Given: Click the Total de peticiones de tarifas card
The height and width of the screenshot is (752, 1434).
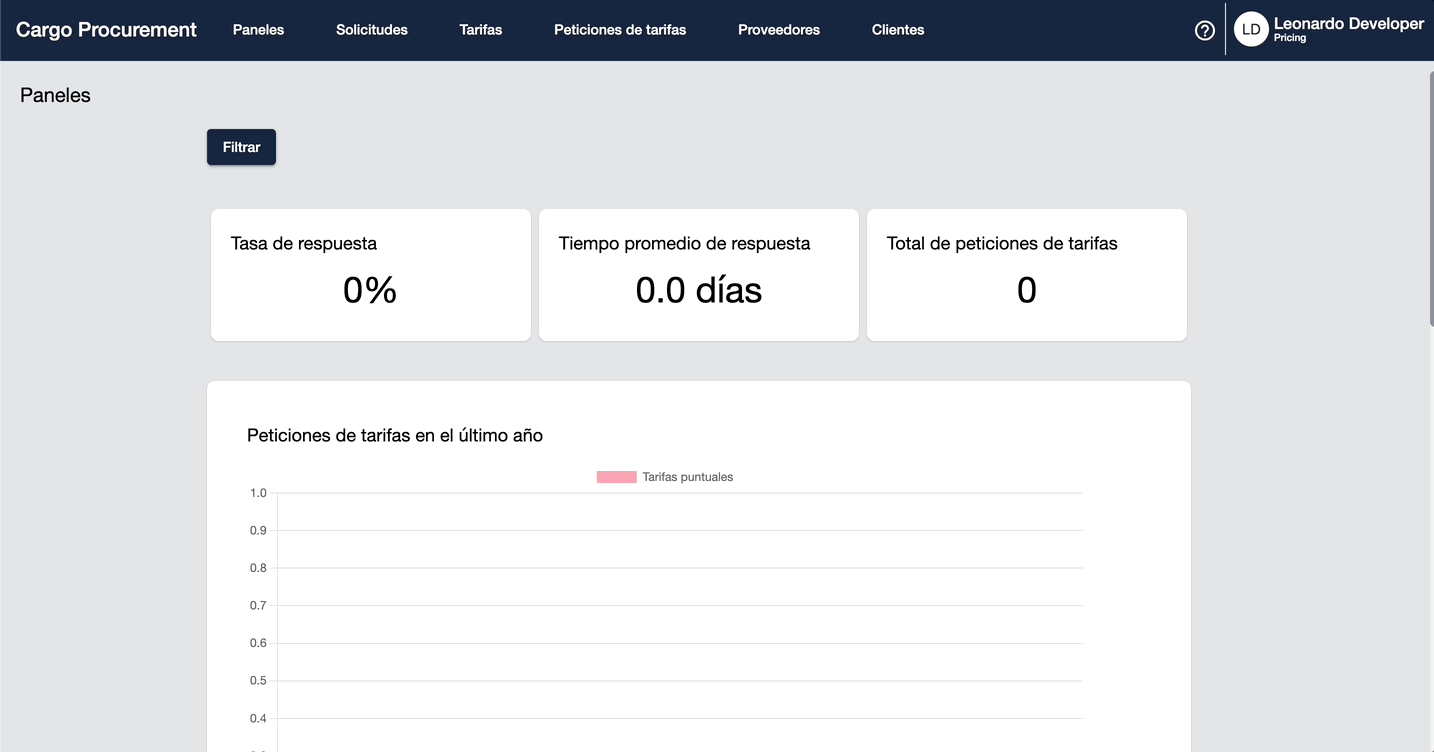Looking at the screenshot, I should point(1026,275).
